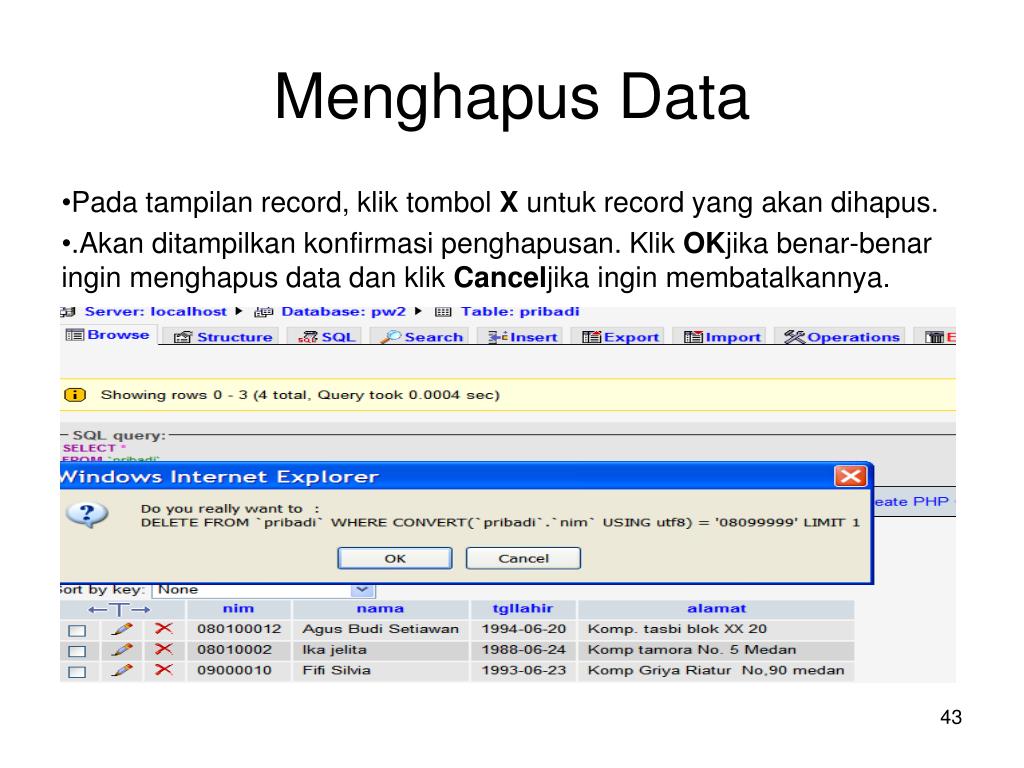Image resolution: width=1024 pixels, height=768 pixels.
Task: Click Cancel in the confirmation dialog
Action: click(x=523, y=558)
